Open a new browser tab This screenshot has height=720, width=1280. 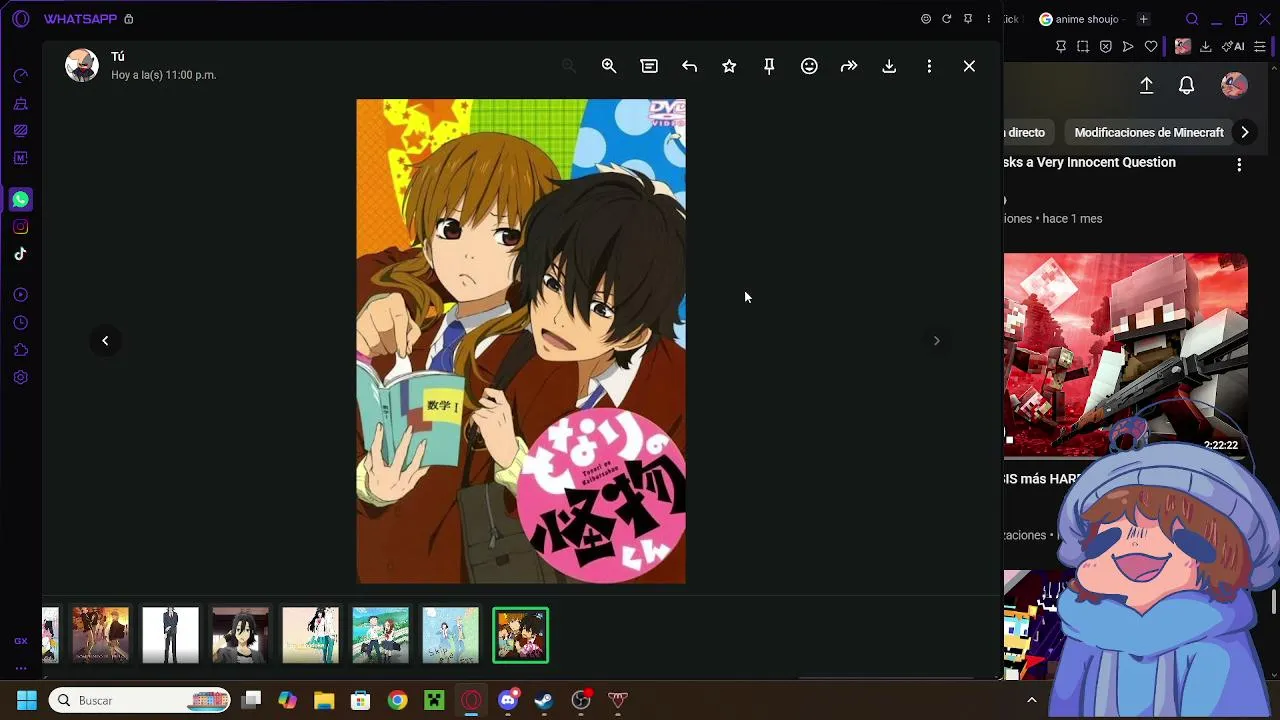point(1143,19)
